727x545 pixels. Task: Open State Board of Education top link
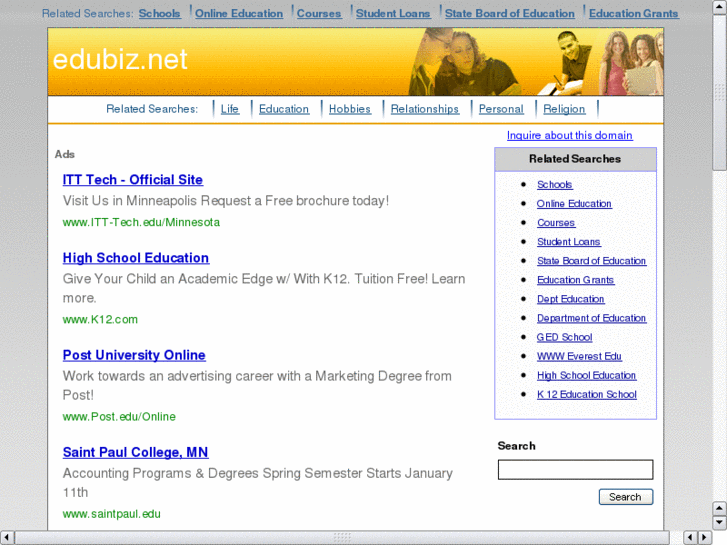pos(510,13)
